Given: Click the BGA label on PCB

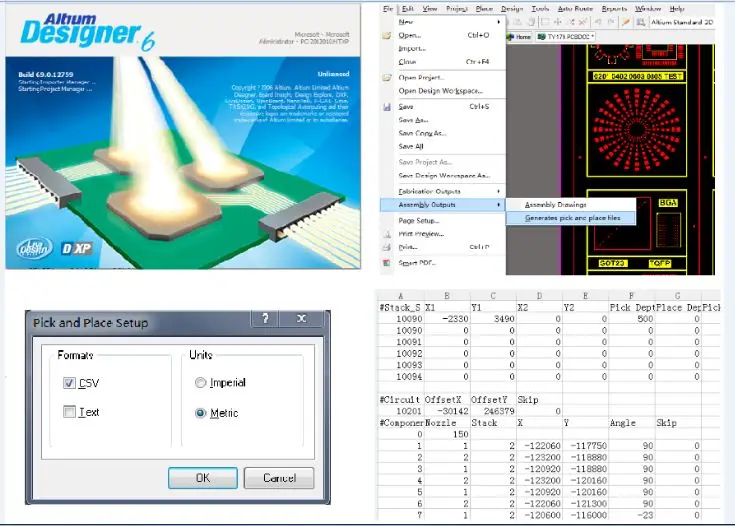Looking at the screenshot, I should [668, 203].
